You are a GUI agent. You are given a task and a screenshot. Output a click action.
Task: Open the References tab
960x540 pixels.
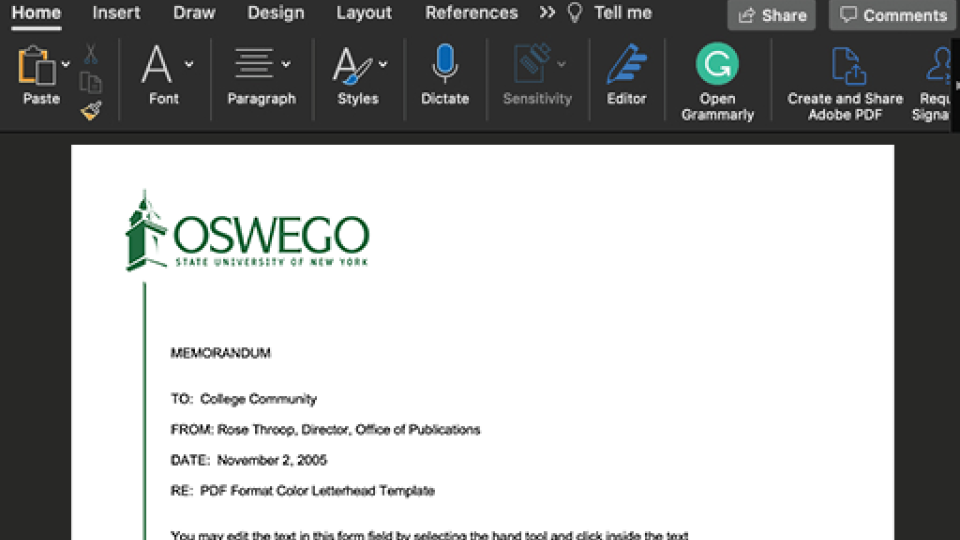471,13
